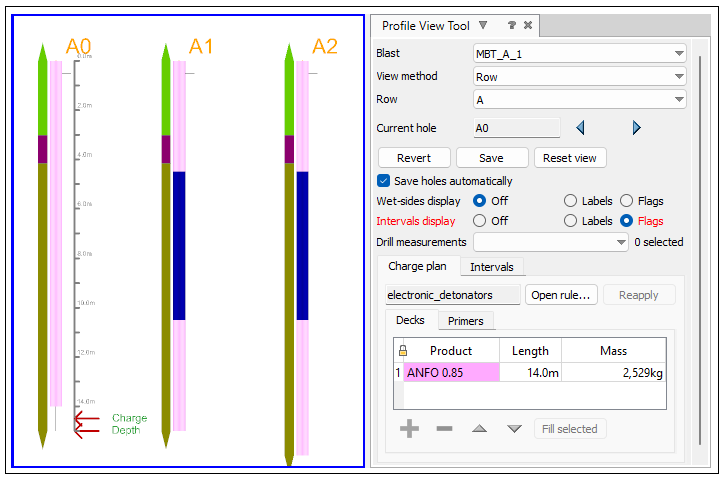Move deck up with up triangle
Image resolution: width=727 pixels, height=482 pixels.
tap(479, 429)
